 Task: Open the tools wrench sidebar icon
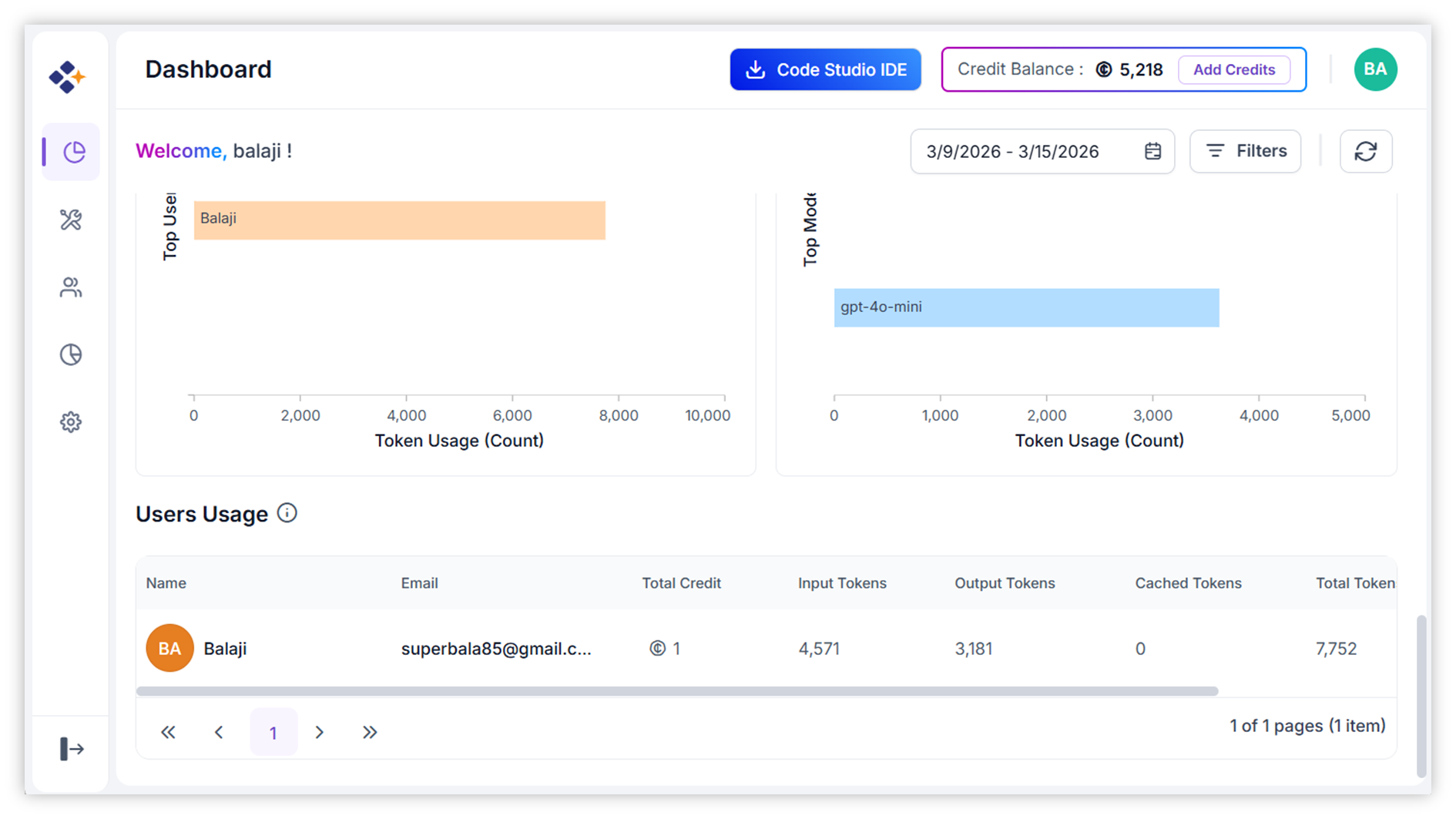coord(71,220)
